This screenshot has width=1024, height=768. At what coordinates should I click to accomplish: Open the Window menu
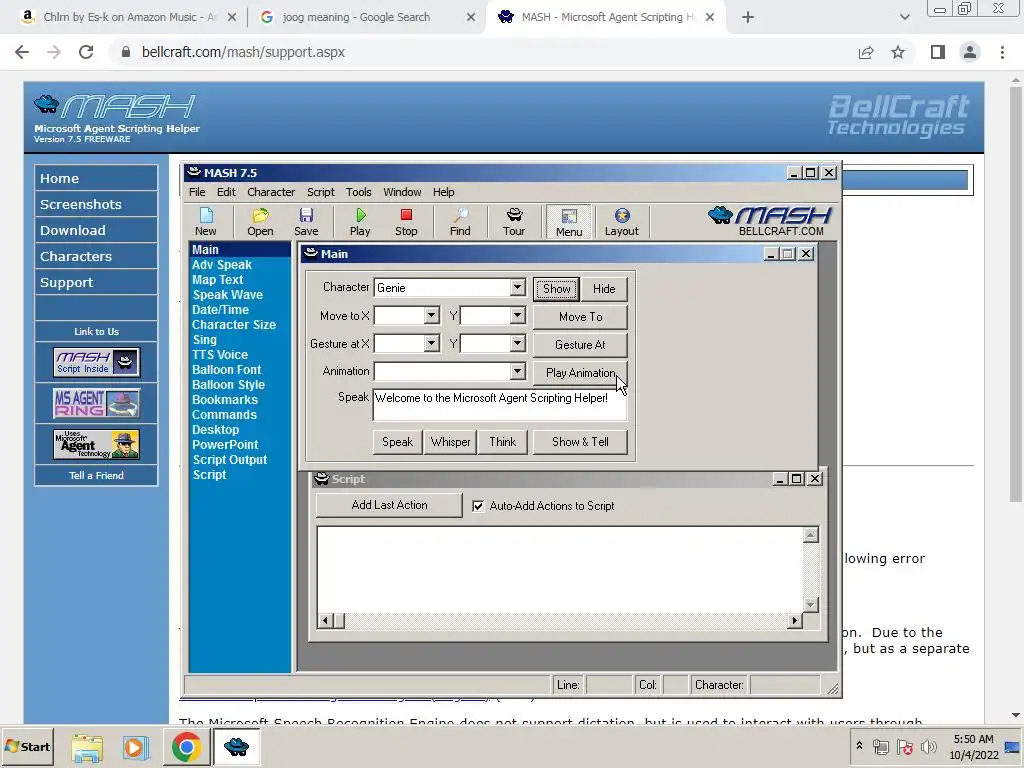(402, 192)
